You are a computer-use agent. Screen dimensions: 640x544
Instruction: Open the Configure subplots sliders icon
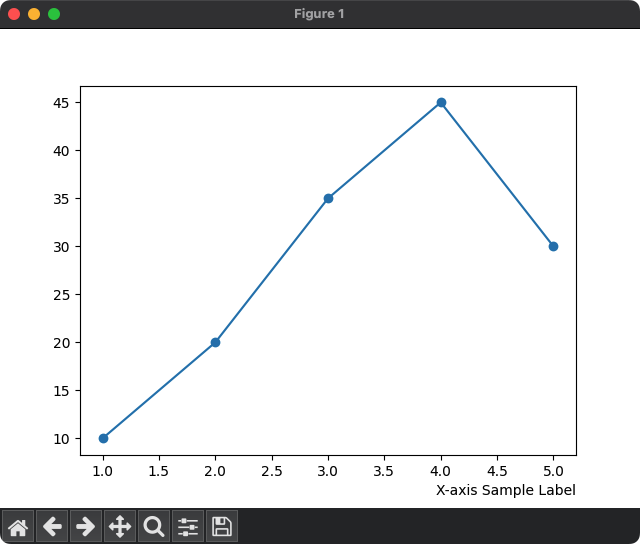tap(188, 526)
